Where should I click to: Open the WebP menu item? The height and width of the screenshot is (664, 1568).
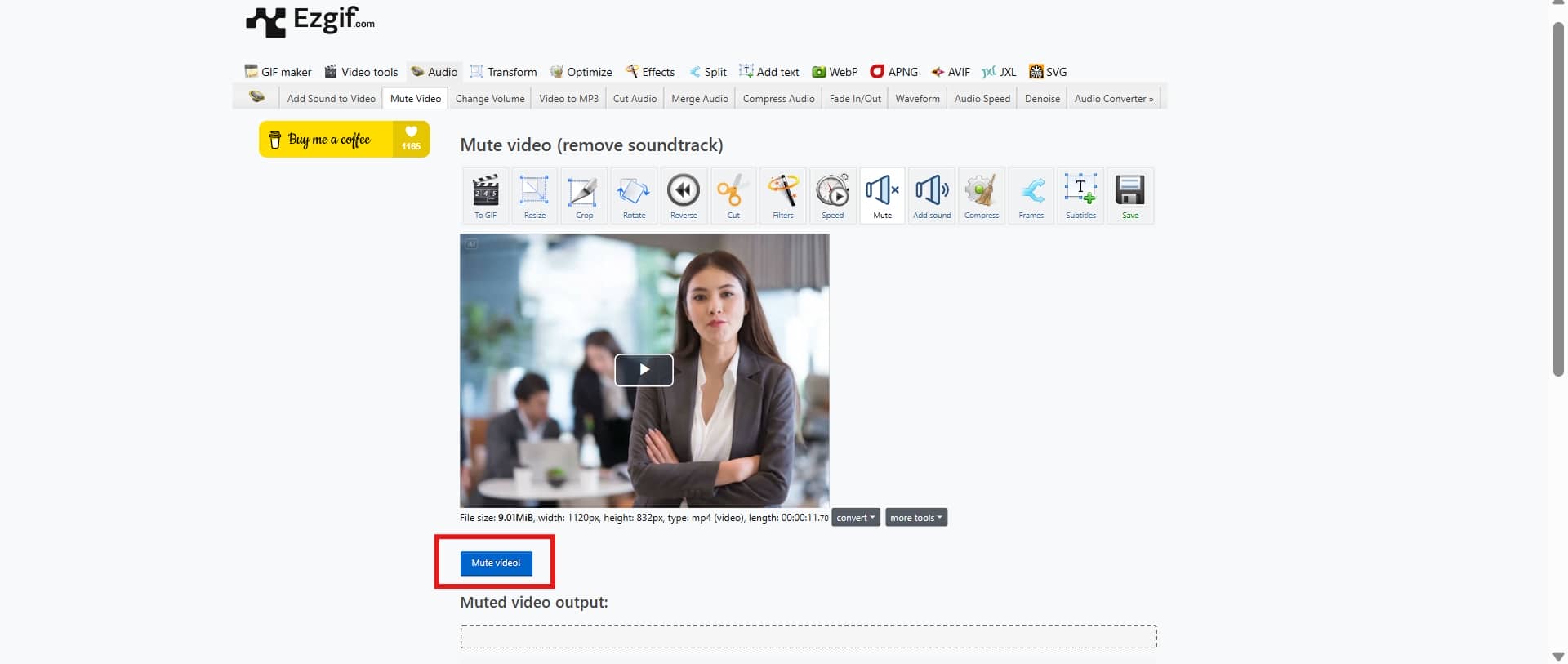point(835,72)
